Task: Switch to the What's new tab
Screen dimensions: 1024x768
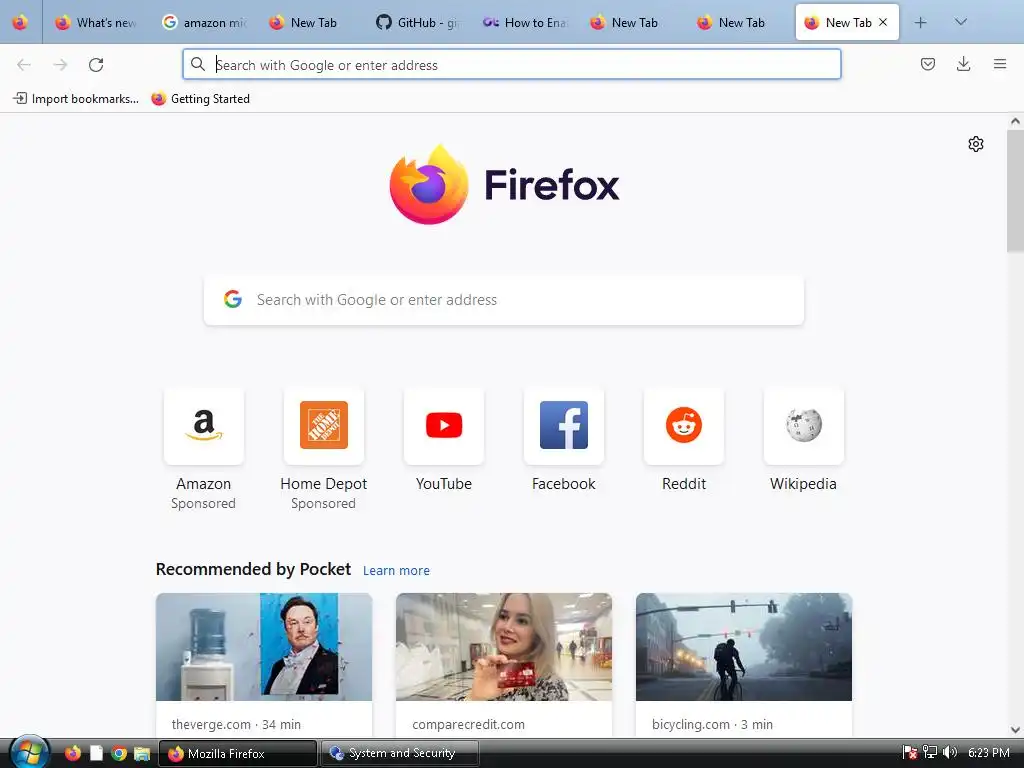Action: pos(96,22)
